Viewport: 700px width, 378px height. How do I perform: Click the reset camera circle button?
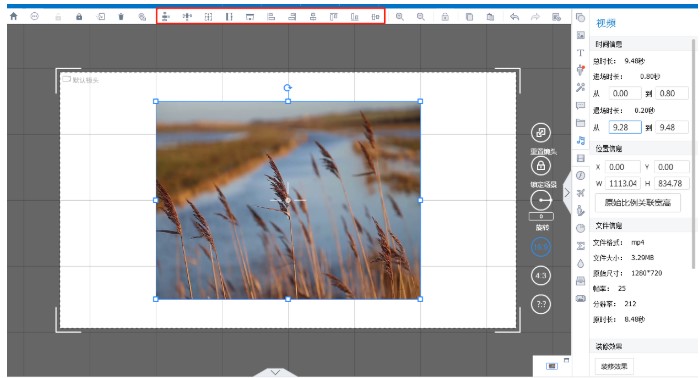(541, 132)
